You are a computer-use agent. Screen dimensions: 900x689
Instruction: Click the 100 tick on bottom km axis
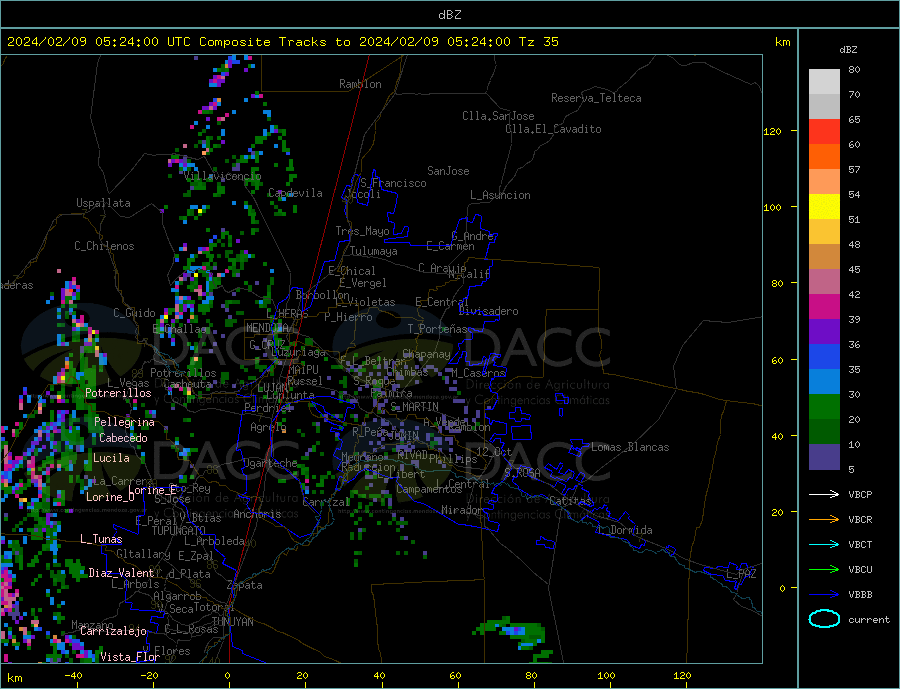coord(606,676)
